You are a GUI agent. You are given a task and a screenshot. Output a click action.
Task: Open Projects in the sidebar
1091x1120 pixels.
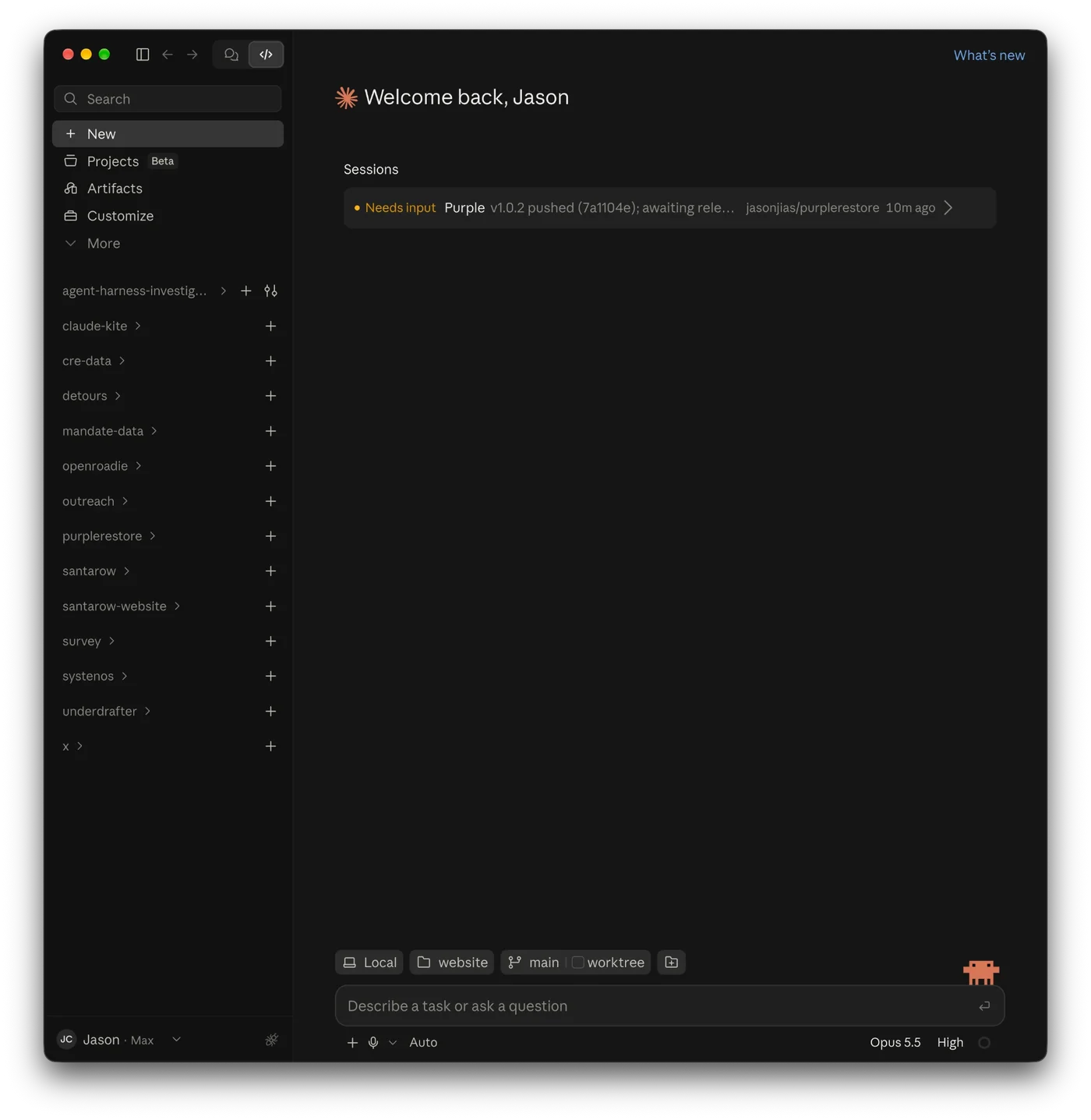pyautogui.click(x=168, y=161)
